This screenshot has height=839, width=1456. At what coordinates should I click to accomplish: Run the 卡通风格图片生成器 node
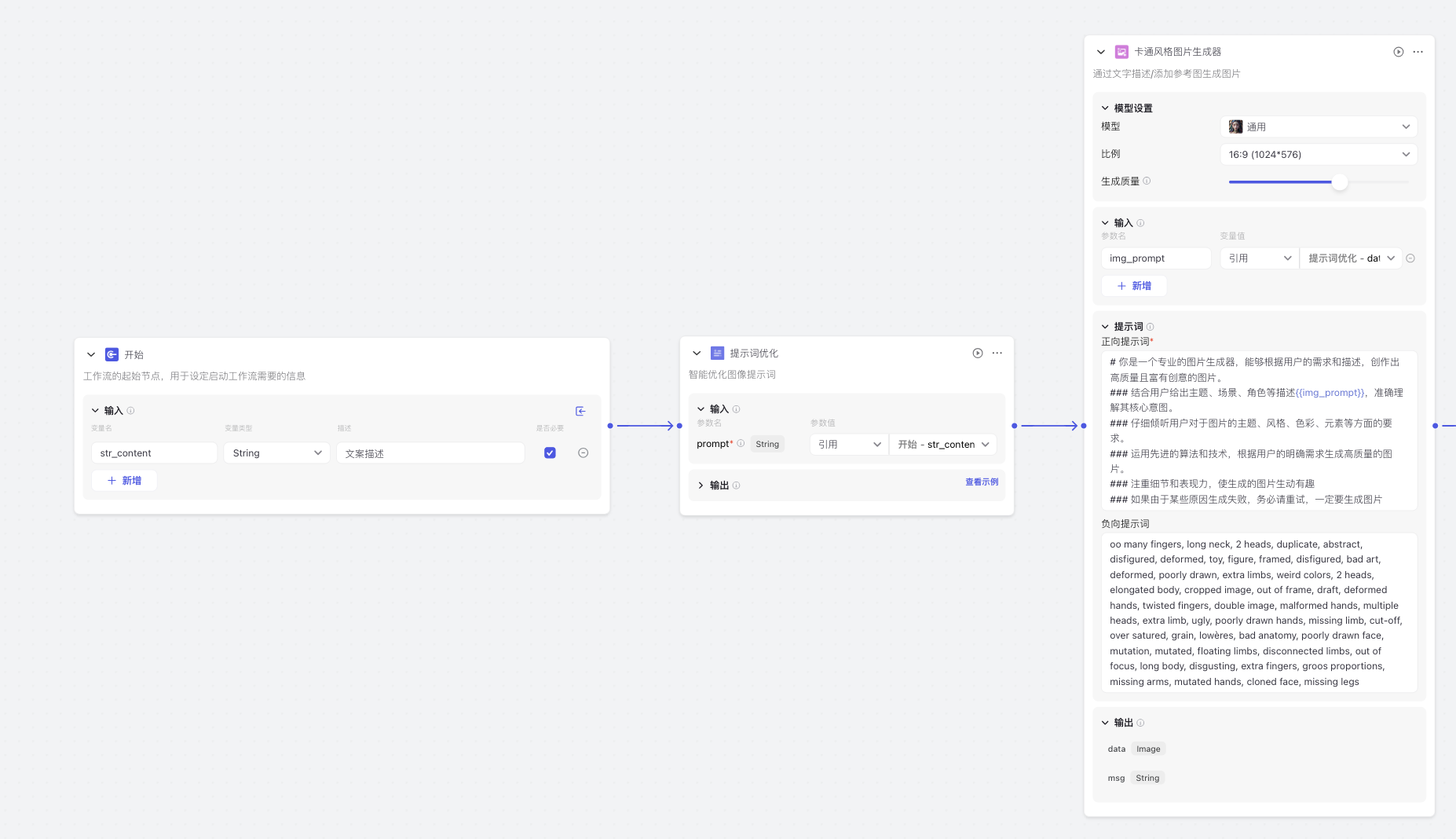[x=1399, y=52]
